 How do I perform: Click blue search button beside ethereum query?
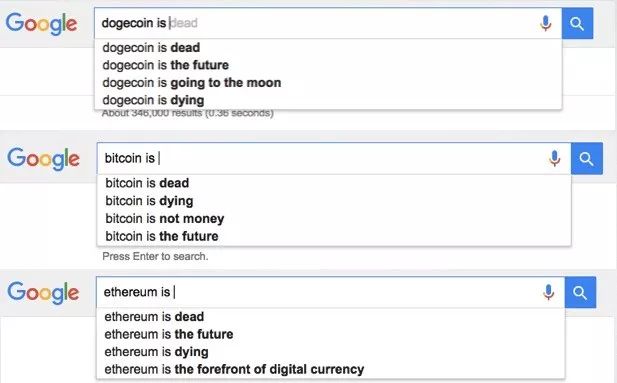point(580,292)
